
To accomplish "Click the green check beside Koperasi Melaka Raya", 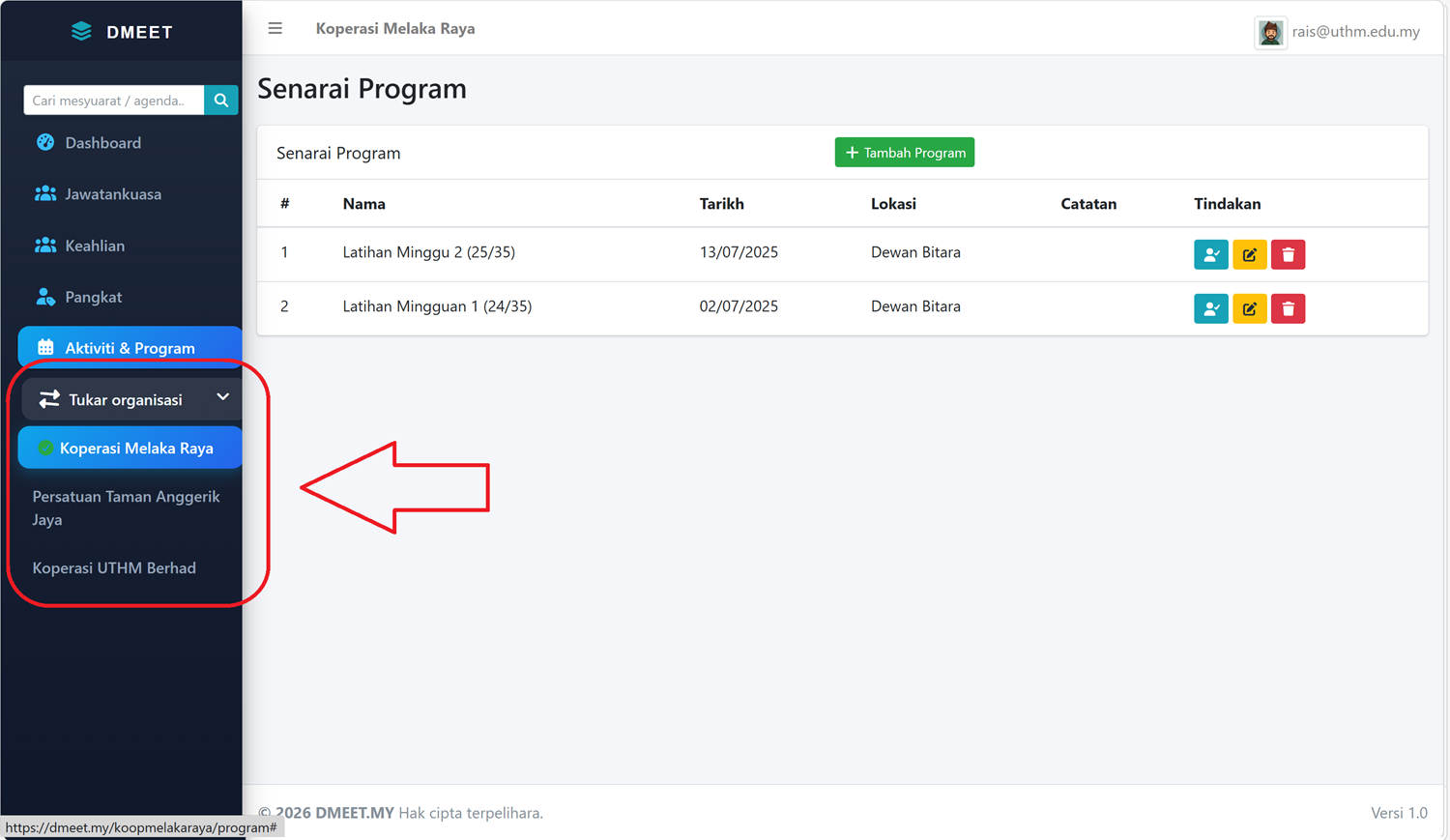I will pyautogui.click(x=44, y=448).
